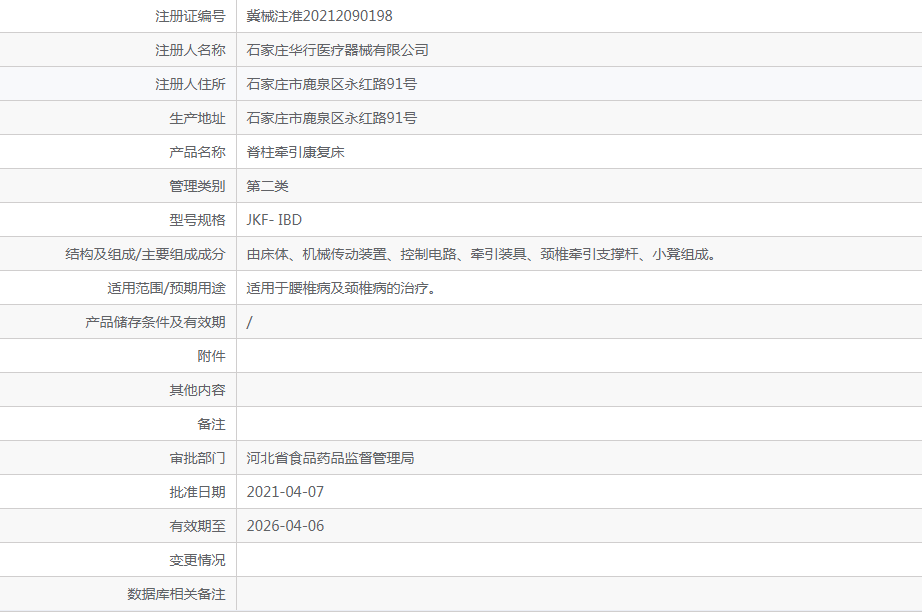The image size is (922, 615).
Task: Select the 型号规格 label
Action: [197, 220]
